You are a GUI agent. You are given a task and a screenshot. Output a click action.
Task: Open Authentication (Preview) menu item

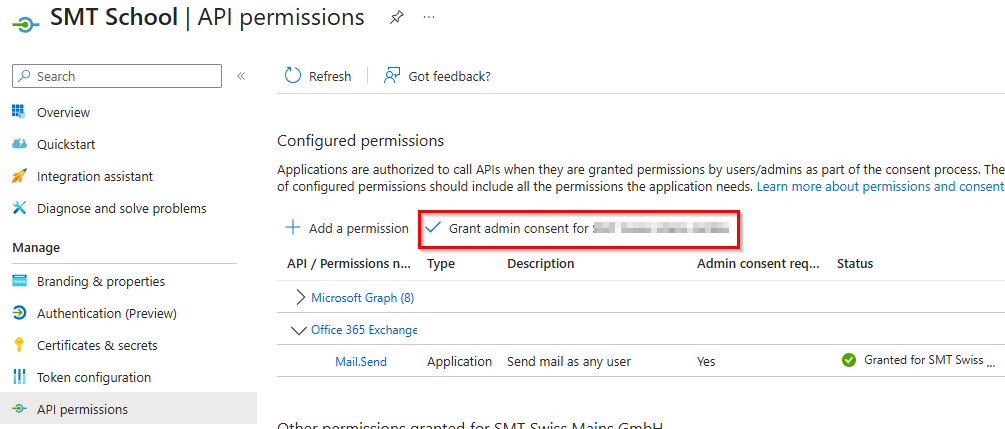point(106,313)
